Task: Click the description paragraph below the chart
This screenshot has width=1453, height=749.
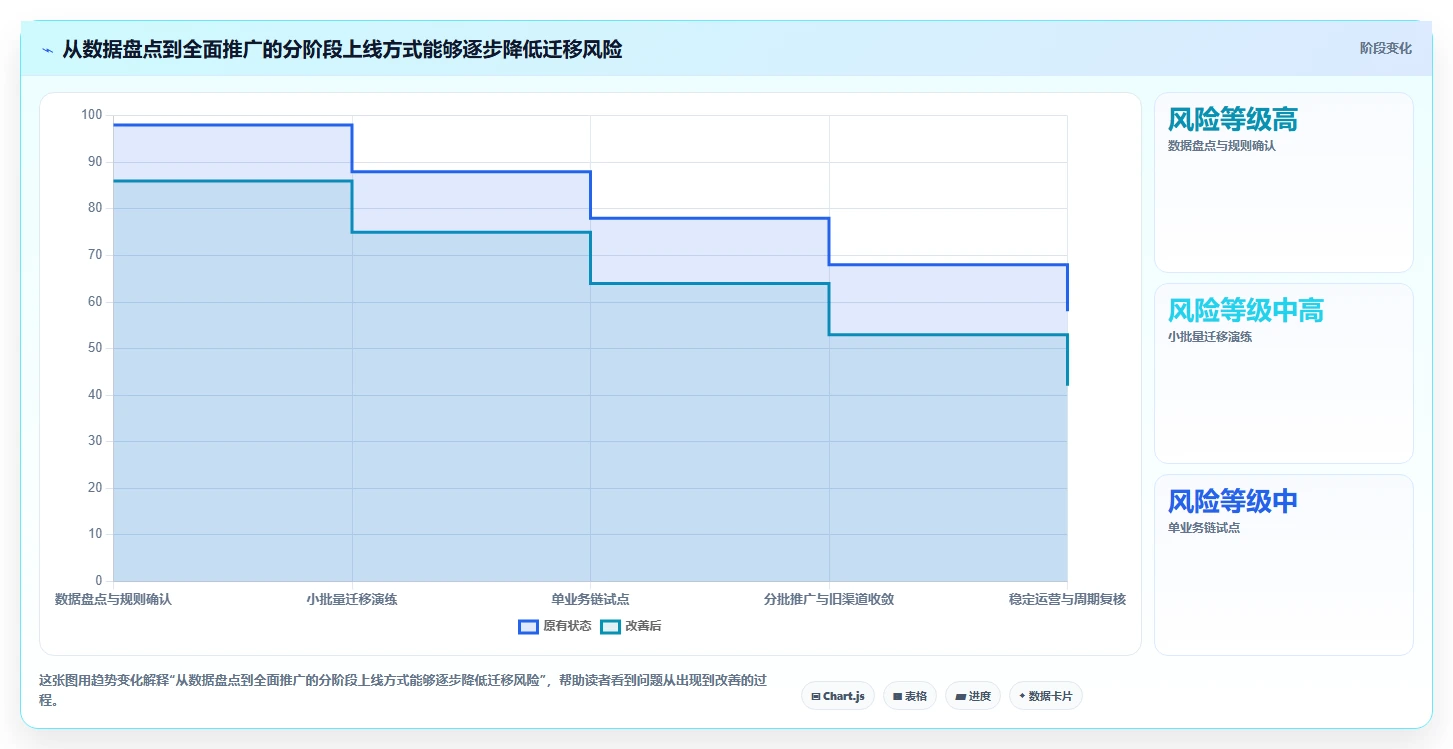Action: tap(403, 690)
